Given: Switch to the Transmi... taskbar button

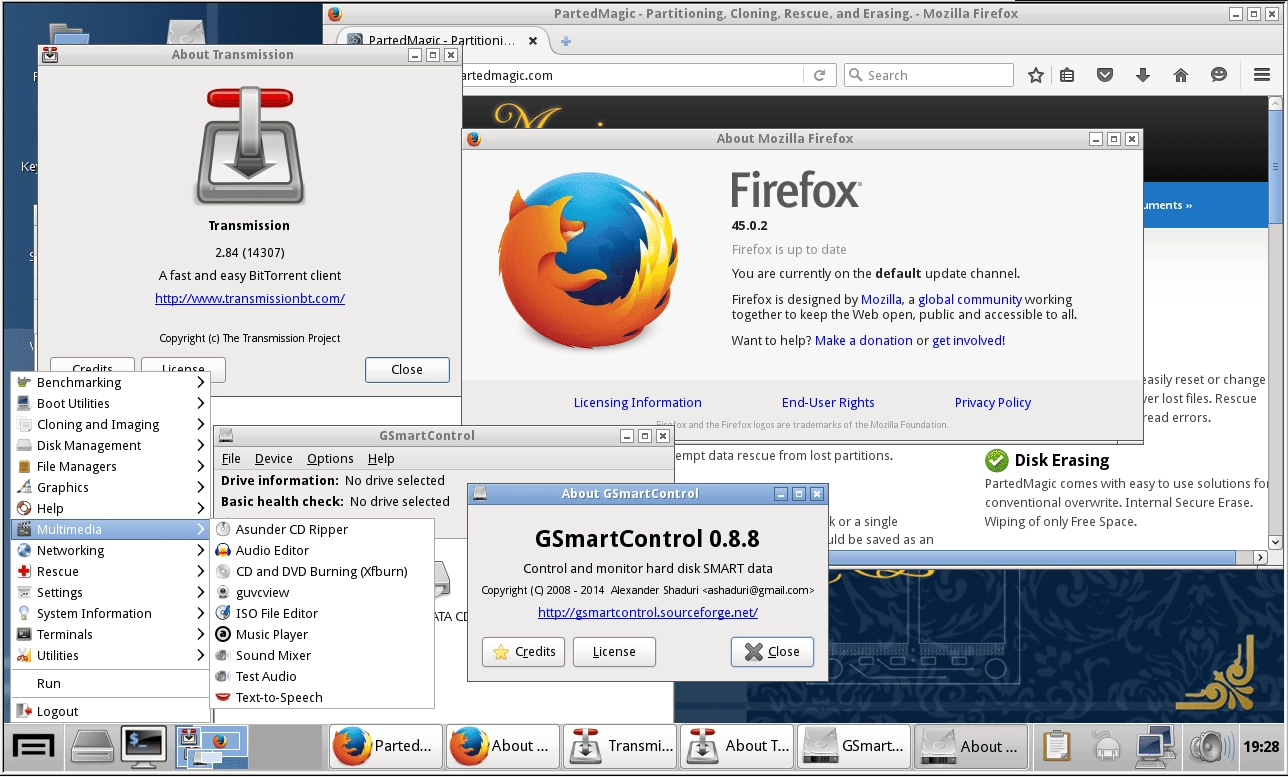Looking at the screenshot, I should [x=619, y=746].
